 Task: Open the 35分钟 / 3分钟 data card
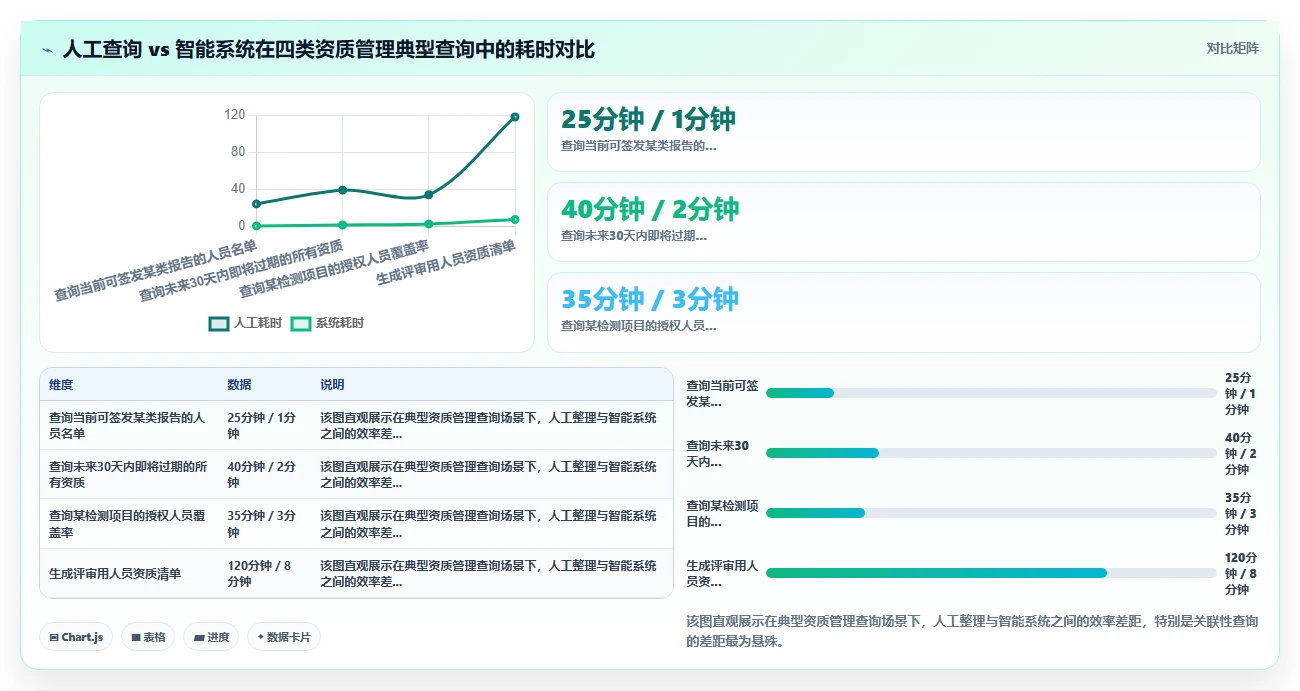pos(903,312)
